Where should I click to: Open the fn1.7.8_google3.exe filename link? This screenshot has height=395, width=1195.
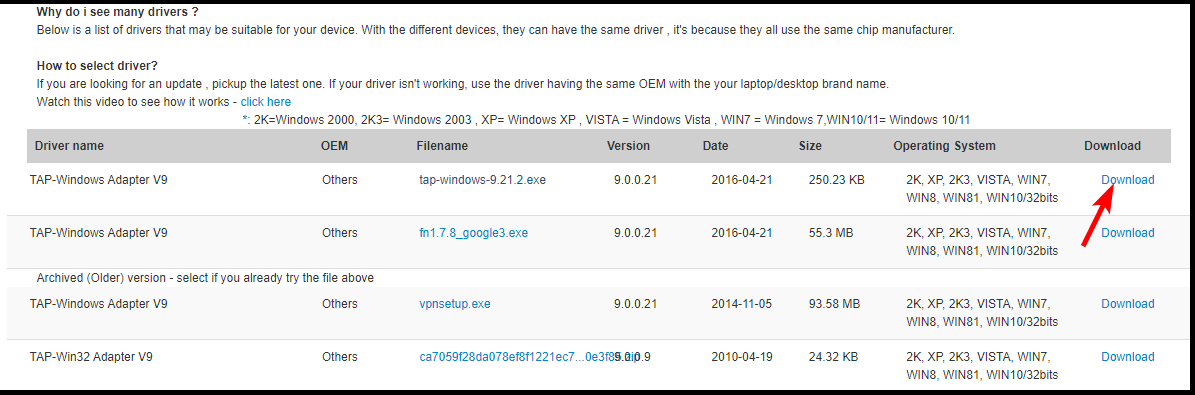coord(473,233)
